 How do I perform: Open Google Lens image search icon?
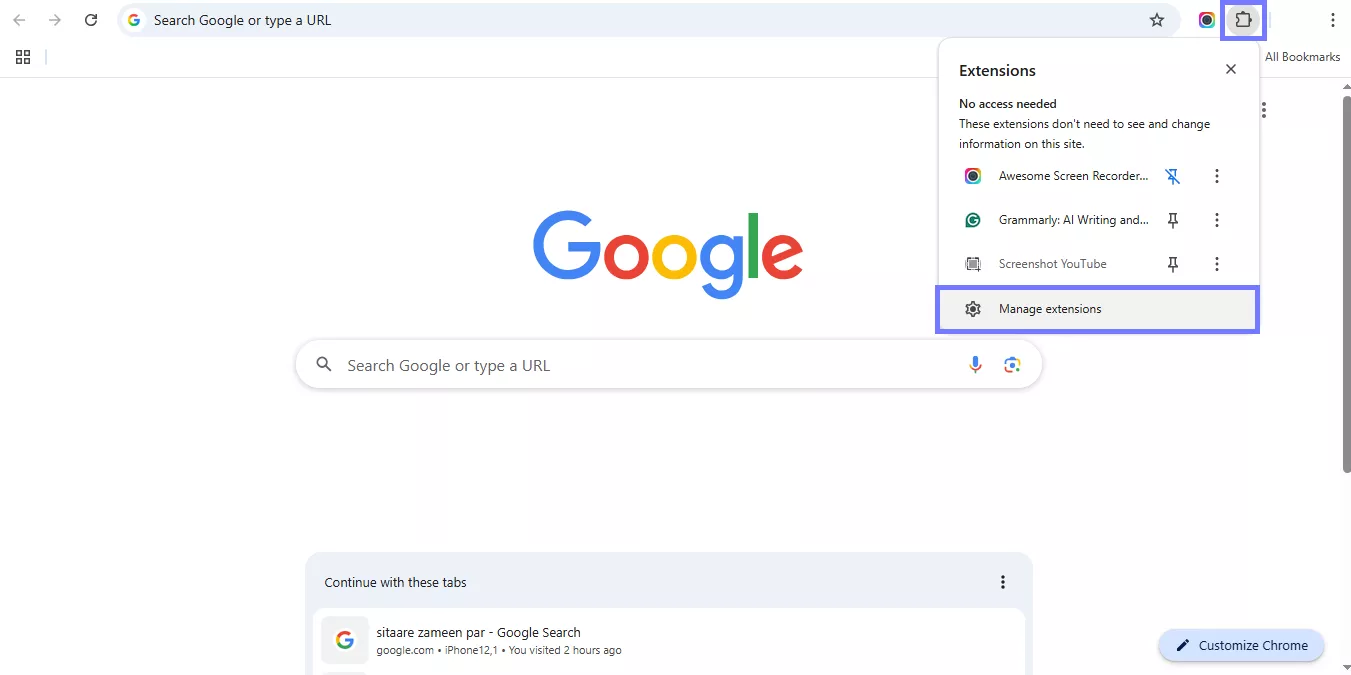[x=1012, y=364]
